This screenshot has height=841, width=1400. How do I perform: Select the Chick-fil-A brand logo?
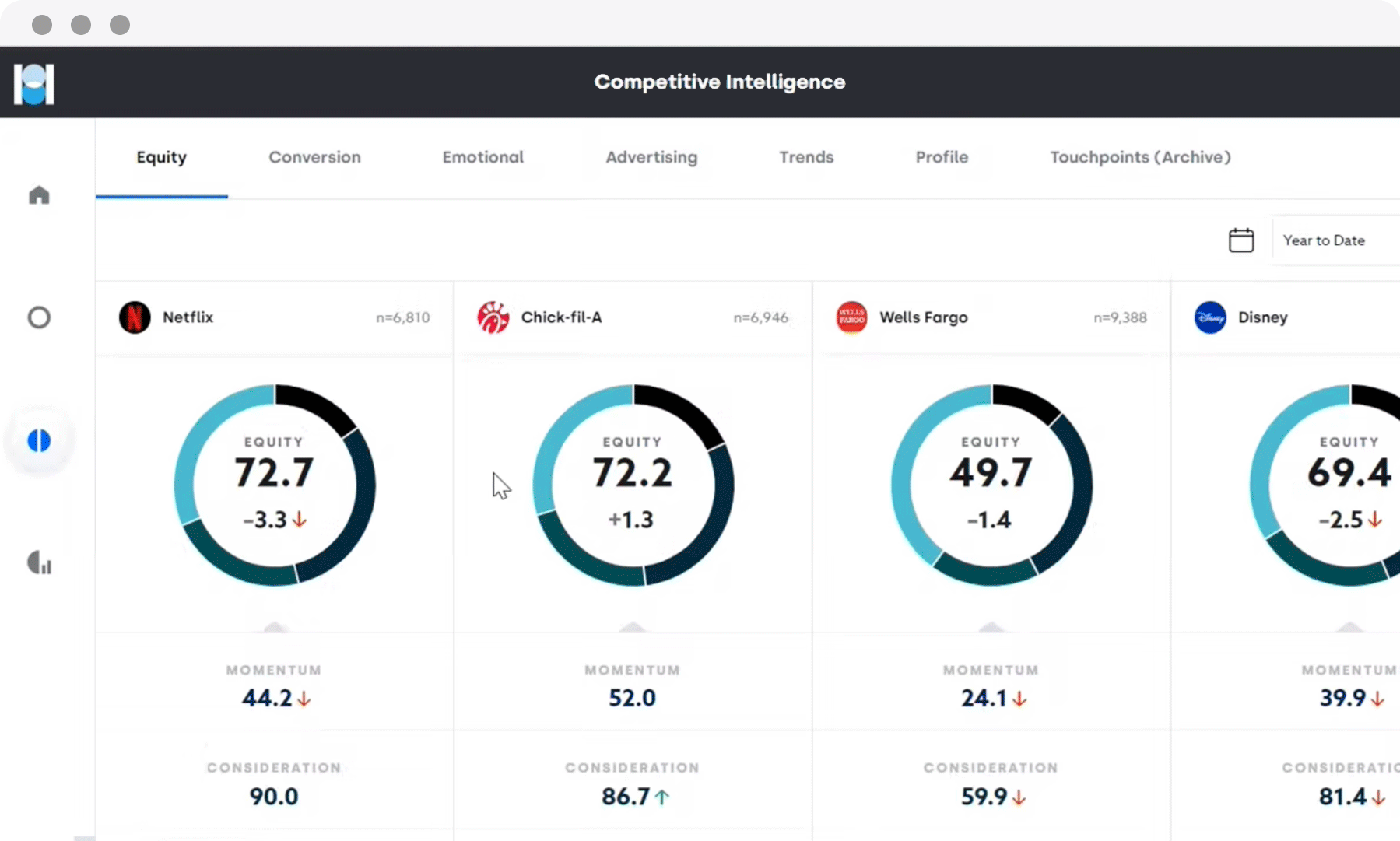click(493, 317)
